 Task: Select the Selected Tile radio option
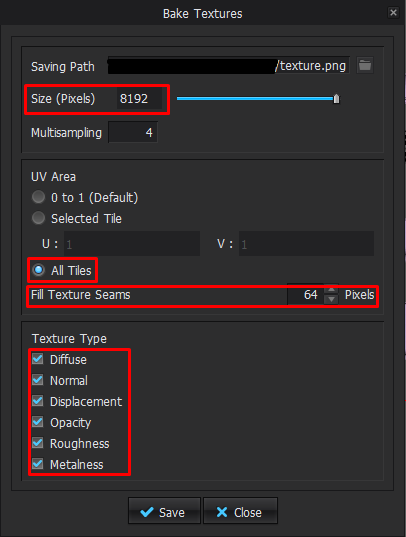[x=38, y=218]
